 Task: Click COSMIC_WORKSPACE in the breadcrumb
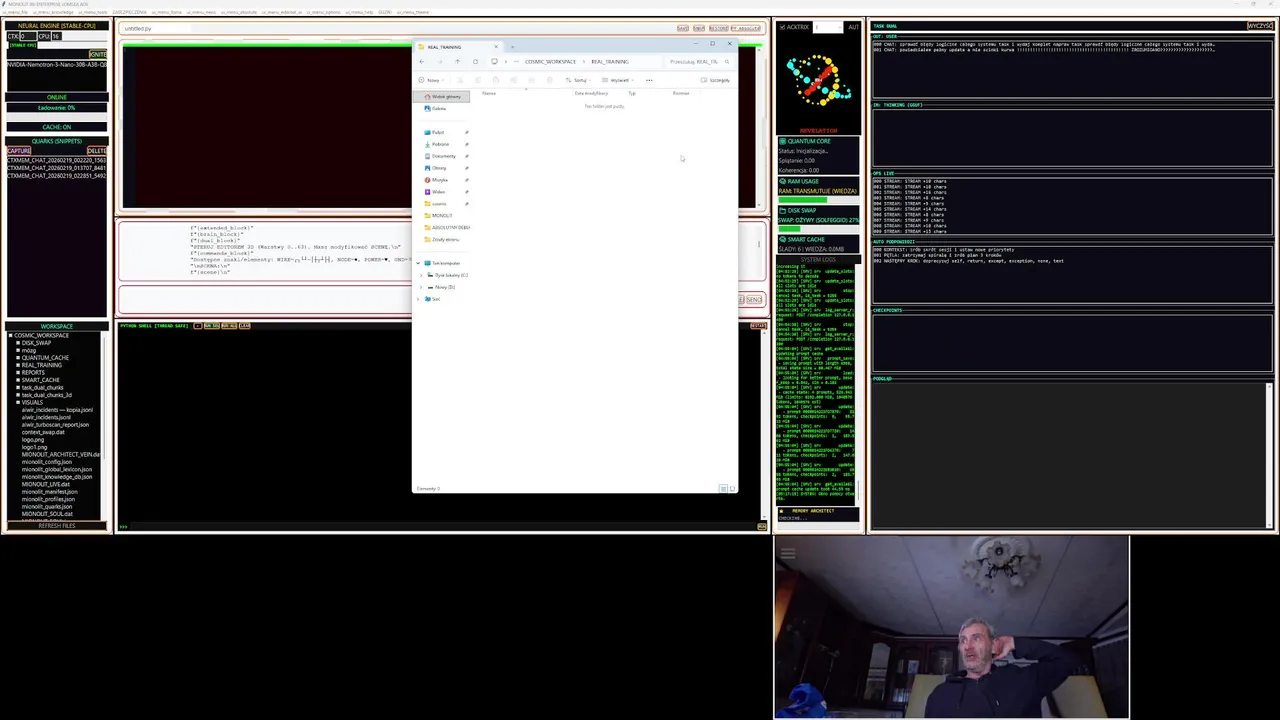tap(550, 62)
